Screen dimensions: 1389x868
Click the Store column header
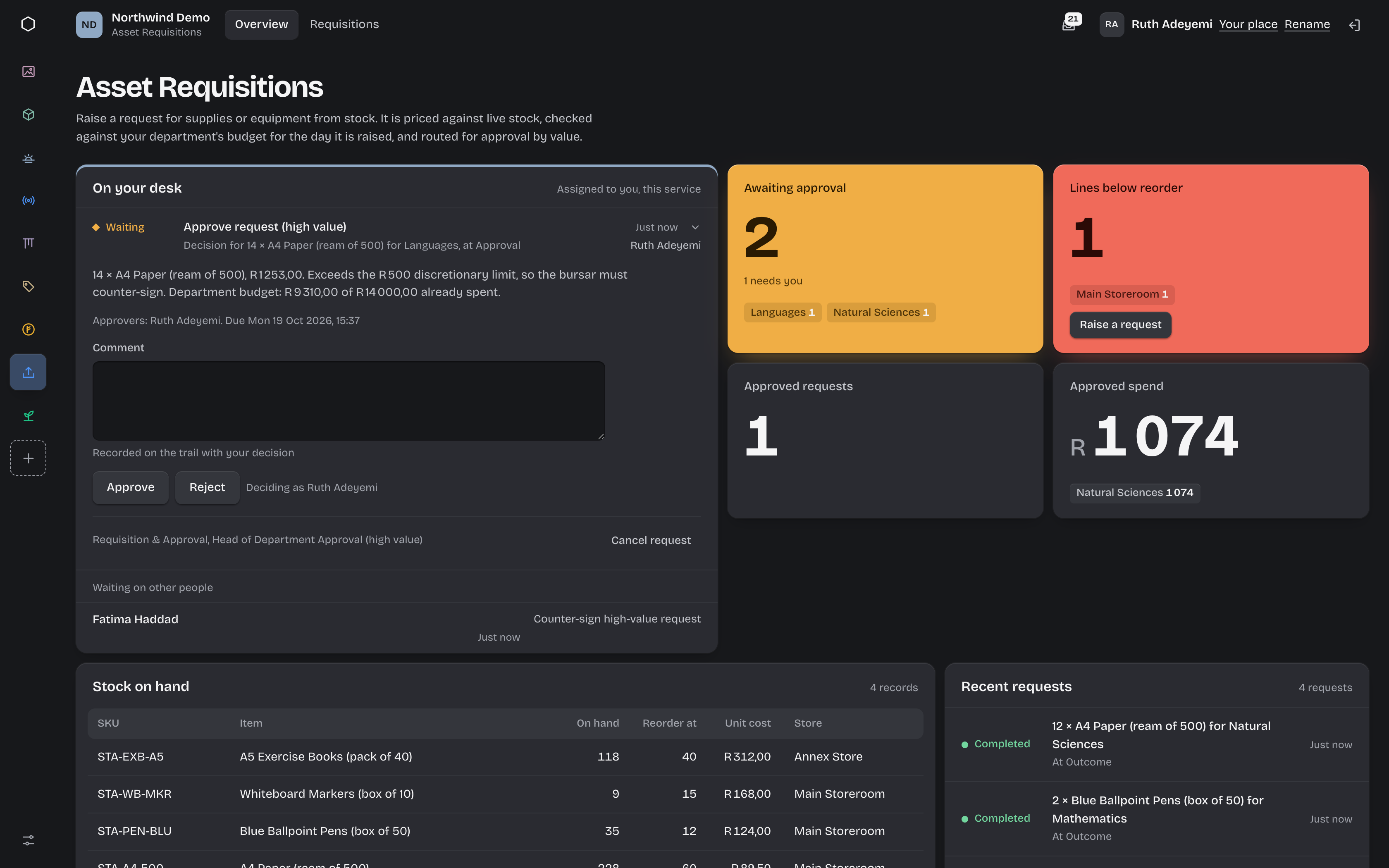click(808, 723)
